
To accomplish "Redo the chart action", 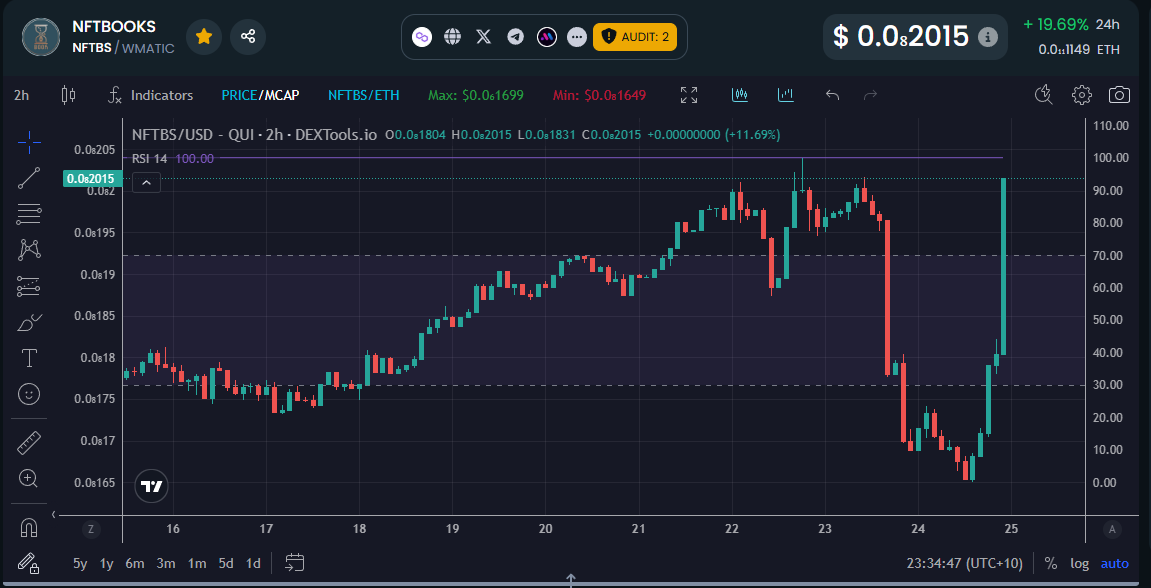I will [x=871, y=95].
